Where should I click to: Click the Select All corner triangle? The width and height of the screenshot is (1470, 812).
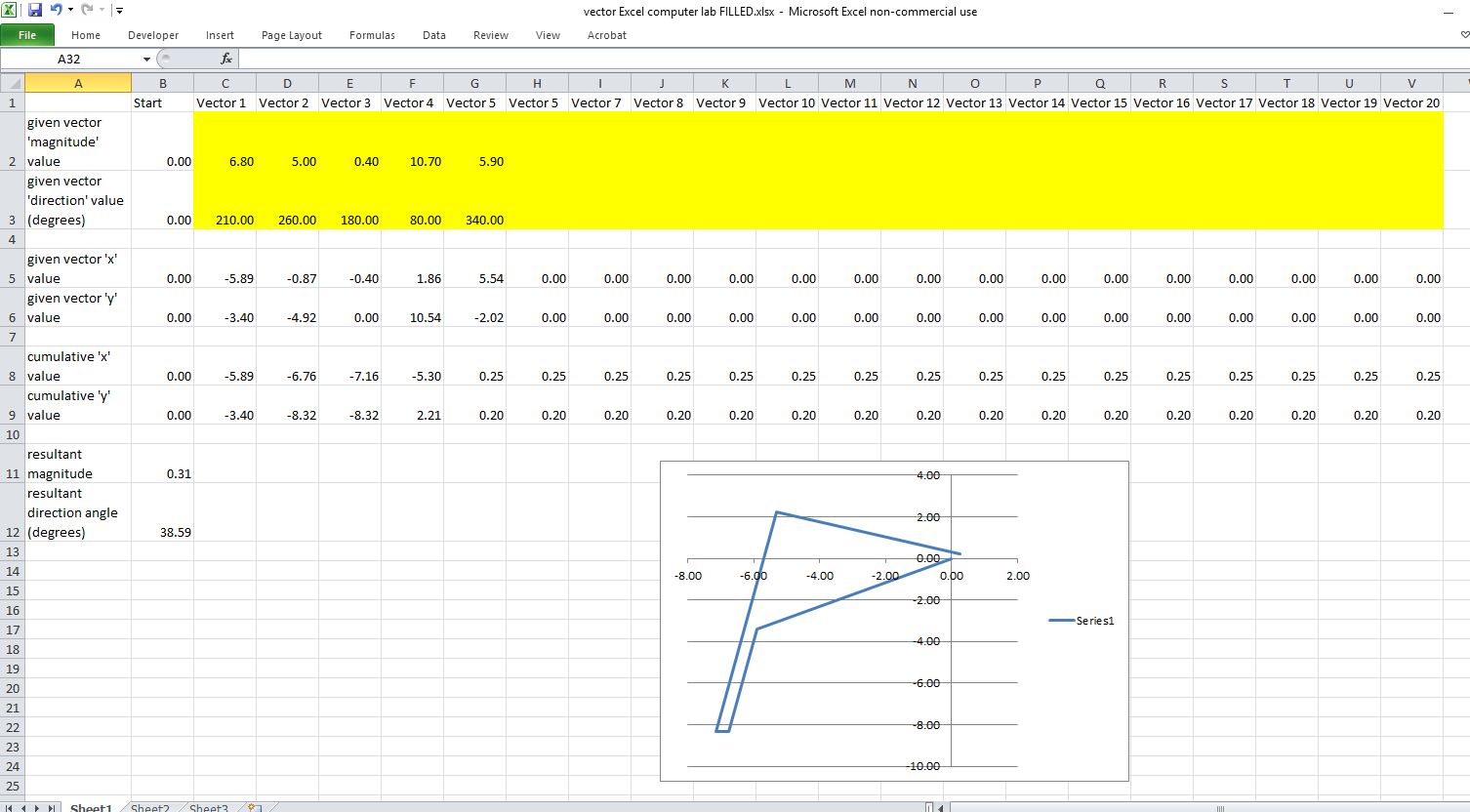point(13,84)
